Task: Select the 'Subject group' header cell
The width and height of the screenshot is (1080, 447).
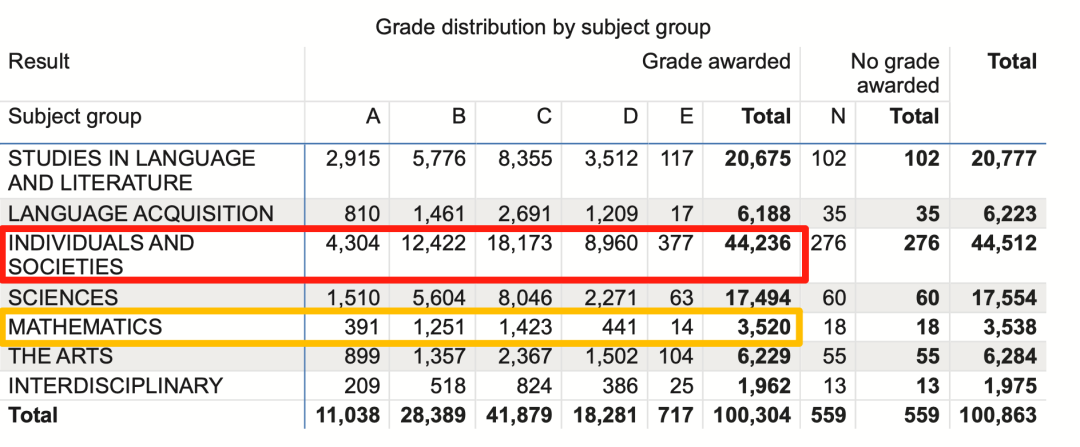Action: (75, 117)
